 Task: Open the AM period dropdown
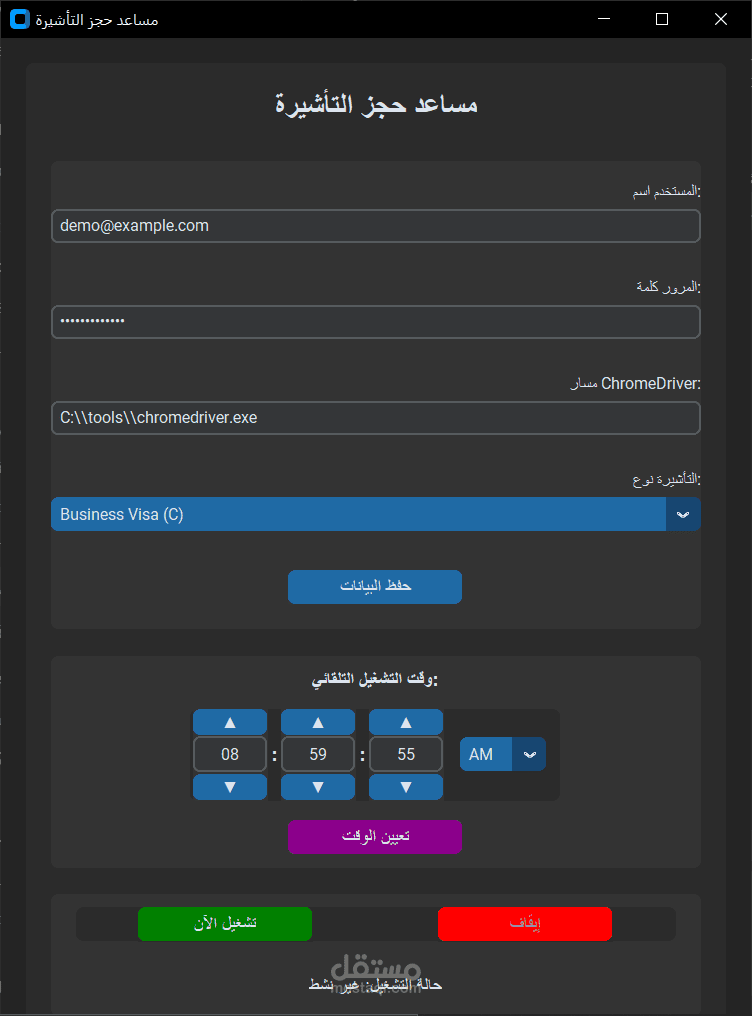tap(503, 754)
